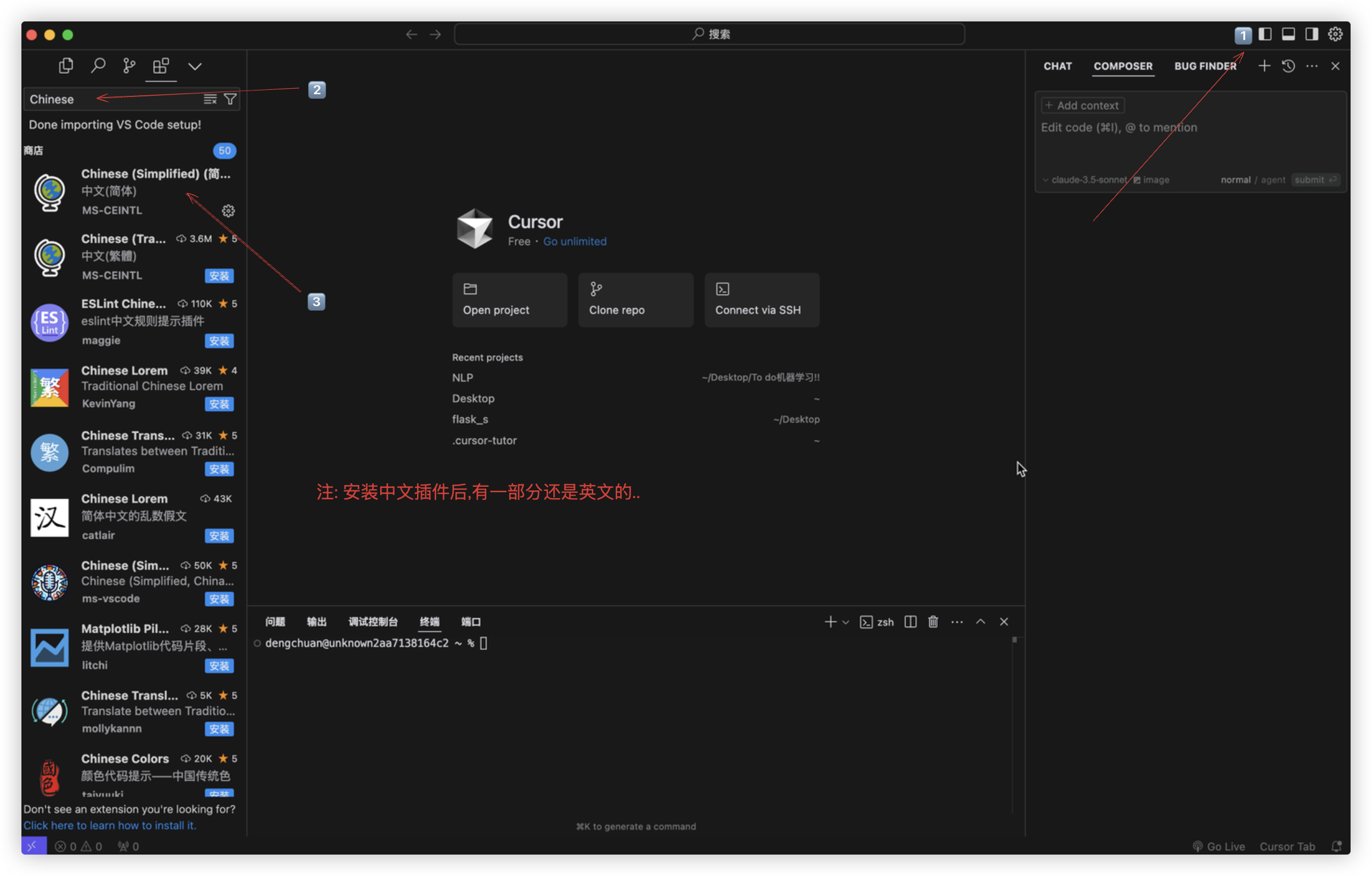Open new terminal profile dropdown arrow
This screenshot has width=1372, height=876.
point(845,622)
